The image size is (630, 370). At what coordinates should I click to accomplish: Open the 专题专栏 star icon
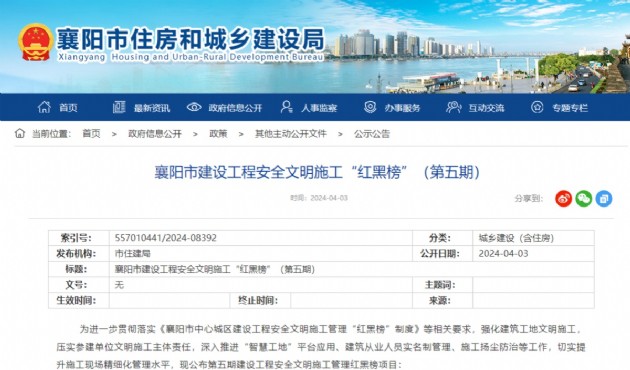coord(537,107)
